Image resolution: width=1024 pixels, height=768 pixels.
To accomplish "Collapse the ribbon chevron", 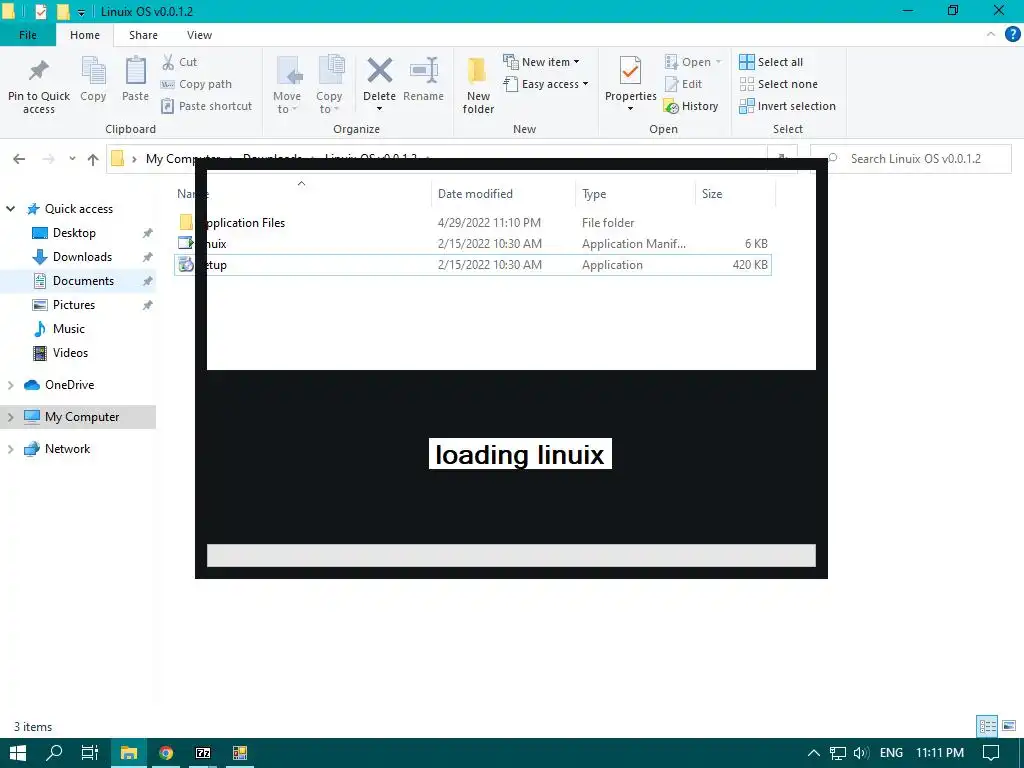I will coord(991,35).
